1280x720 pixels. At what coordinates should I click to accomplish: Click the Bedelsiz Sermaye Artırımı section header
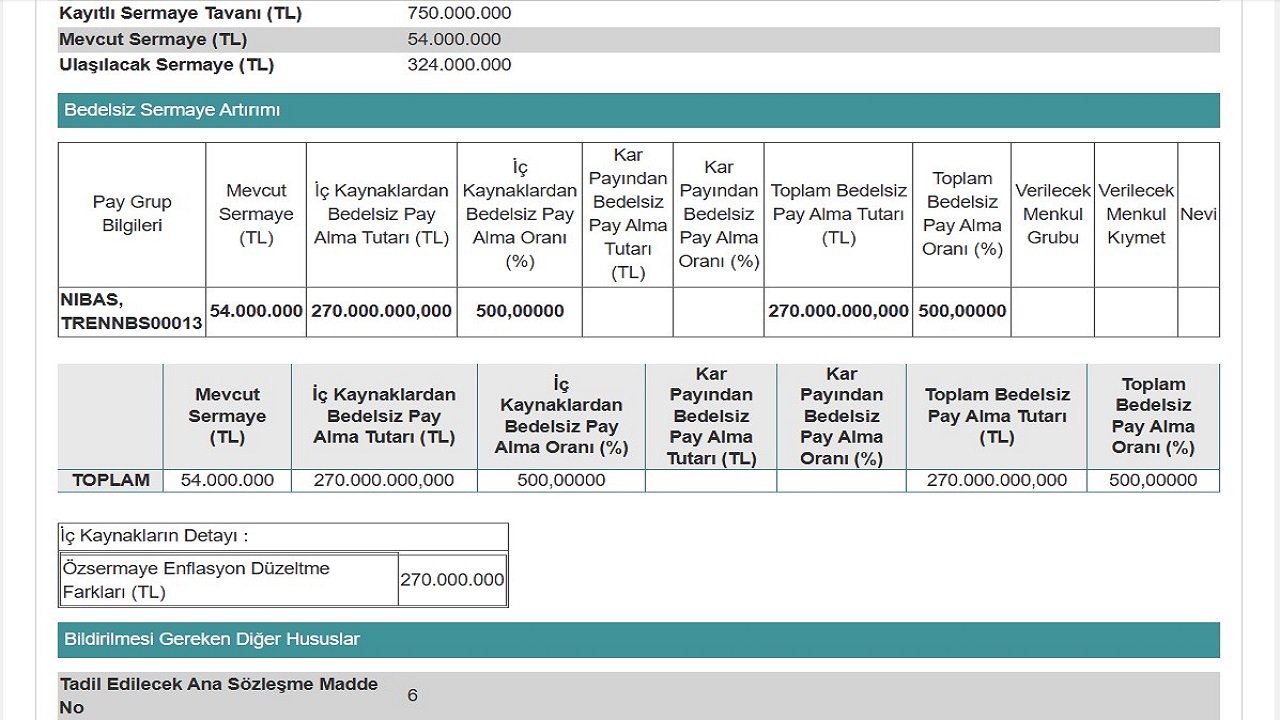pyautogui.click(x=172, y=110)
